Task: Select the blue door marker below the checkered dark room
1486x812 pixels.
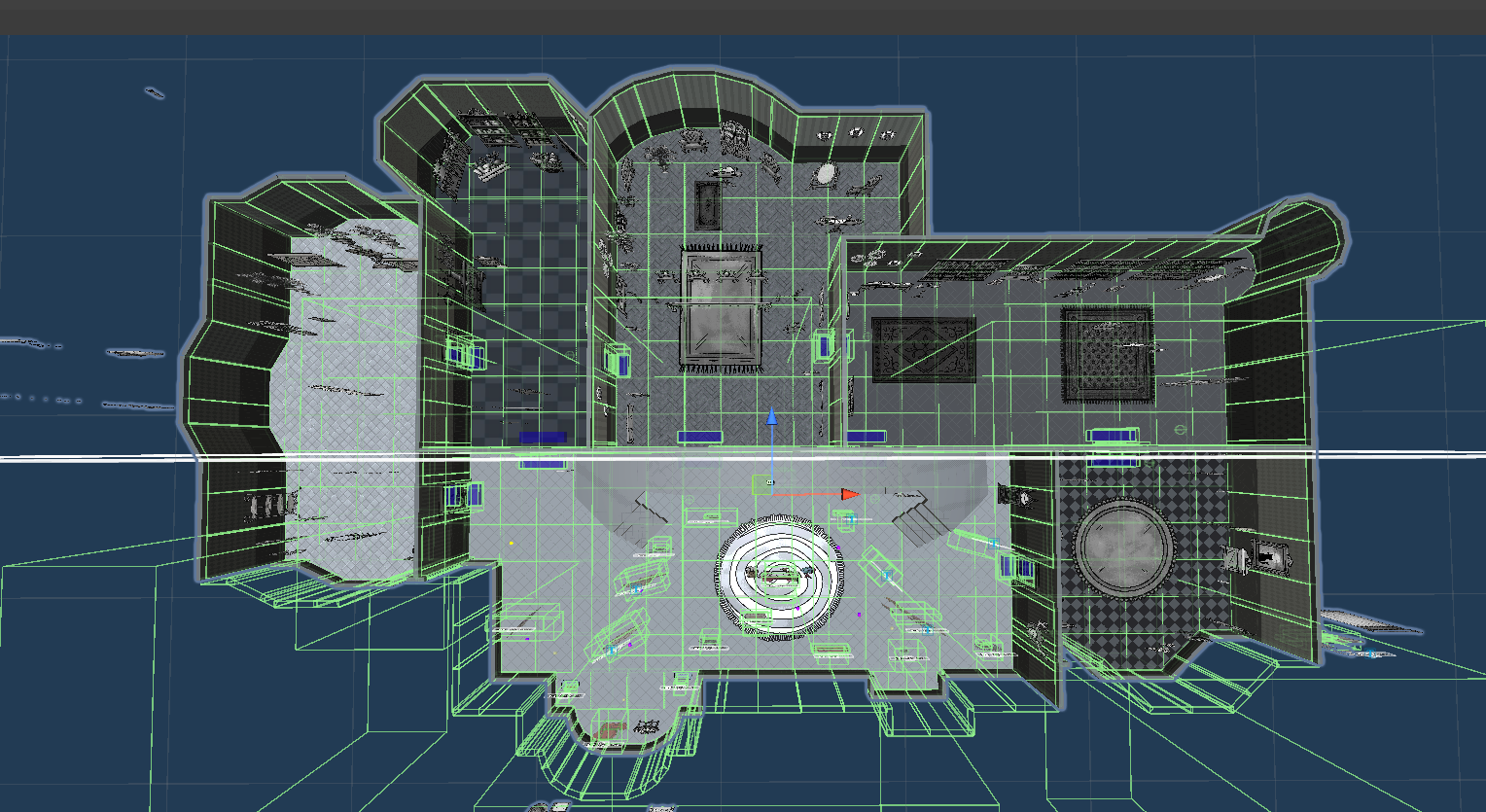Action: click(x=542, y=438)
